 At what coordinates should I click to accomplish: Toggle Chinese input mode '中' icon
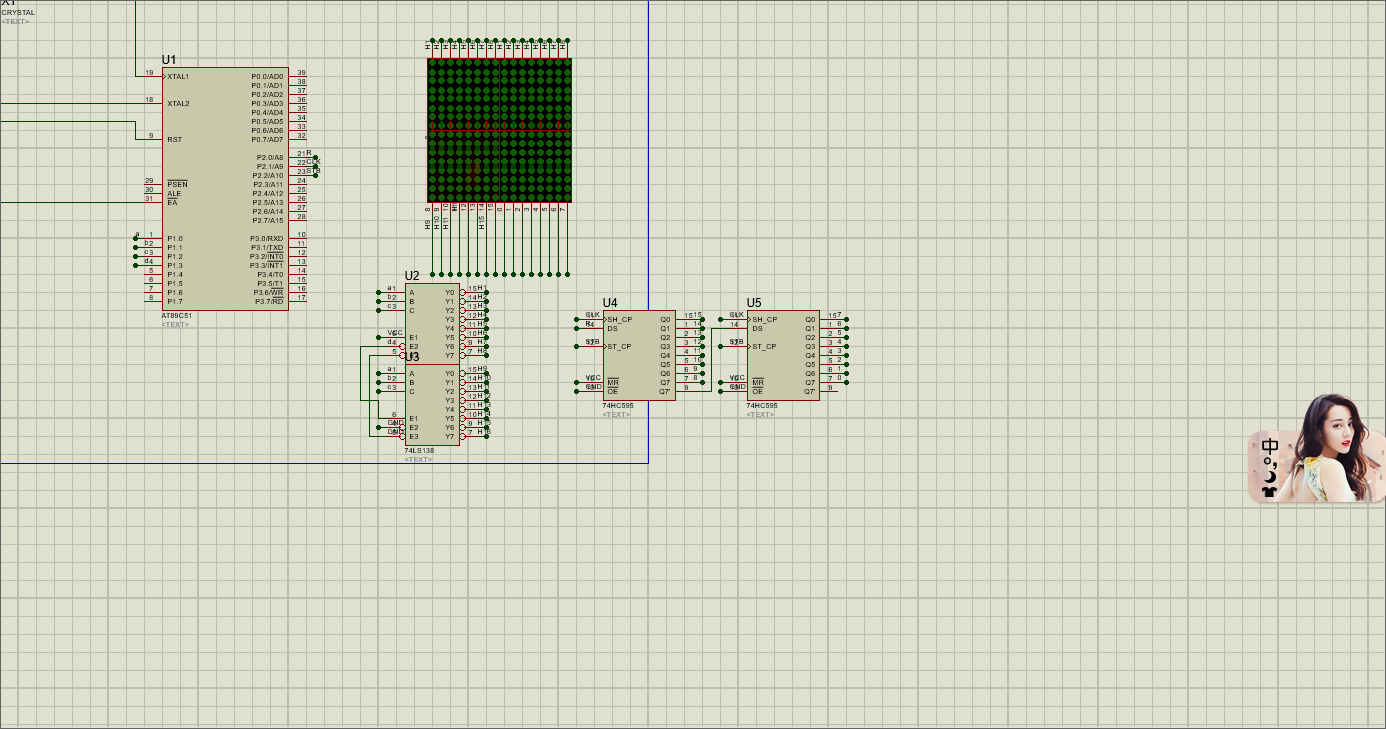click(x=1270, y=446)
